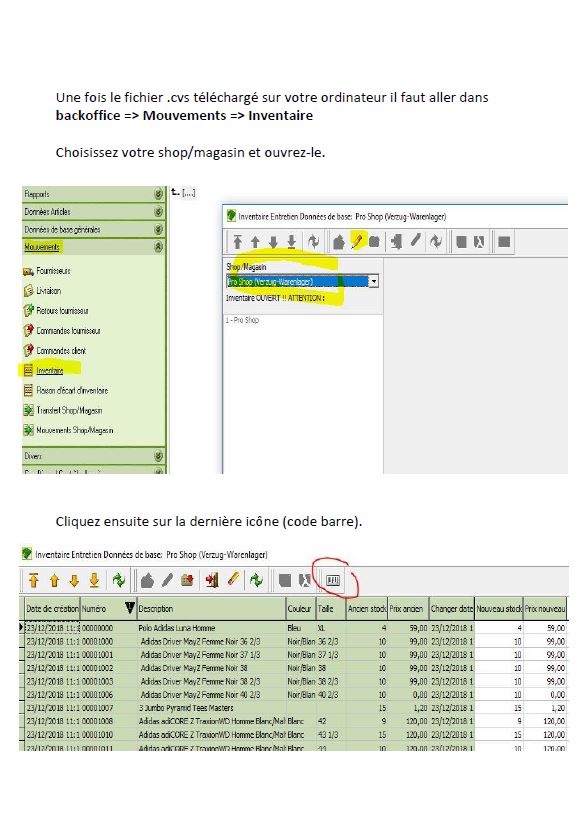The height and width of the screenshot is (836, 583).
Task: Expand the Données Articles section
Action: pyautogui.click(x=158, y=212)
